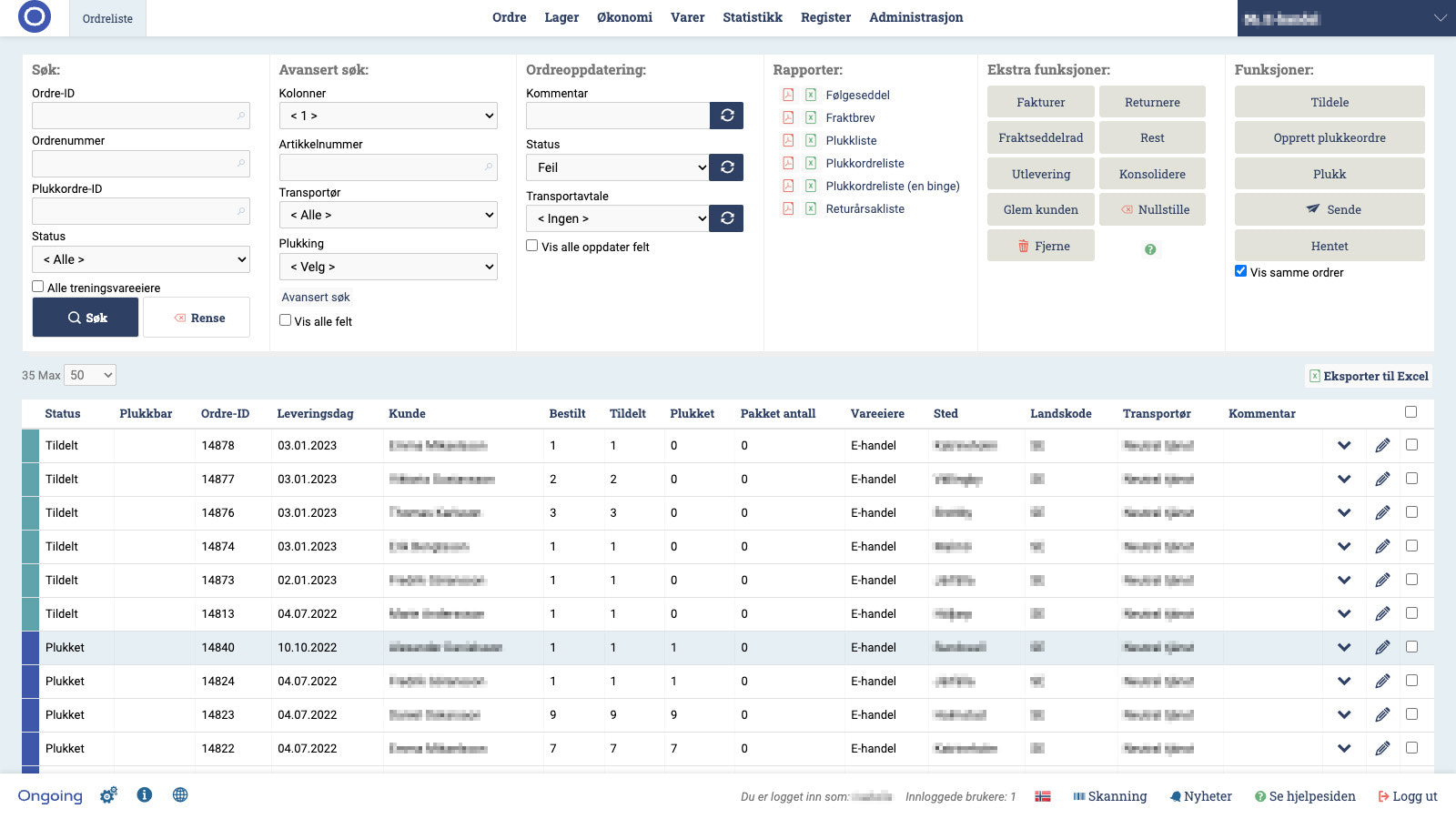Click the Ongoing circle logo icon
The height and width of the screenshot is (819, 1456).
[35, 16]
